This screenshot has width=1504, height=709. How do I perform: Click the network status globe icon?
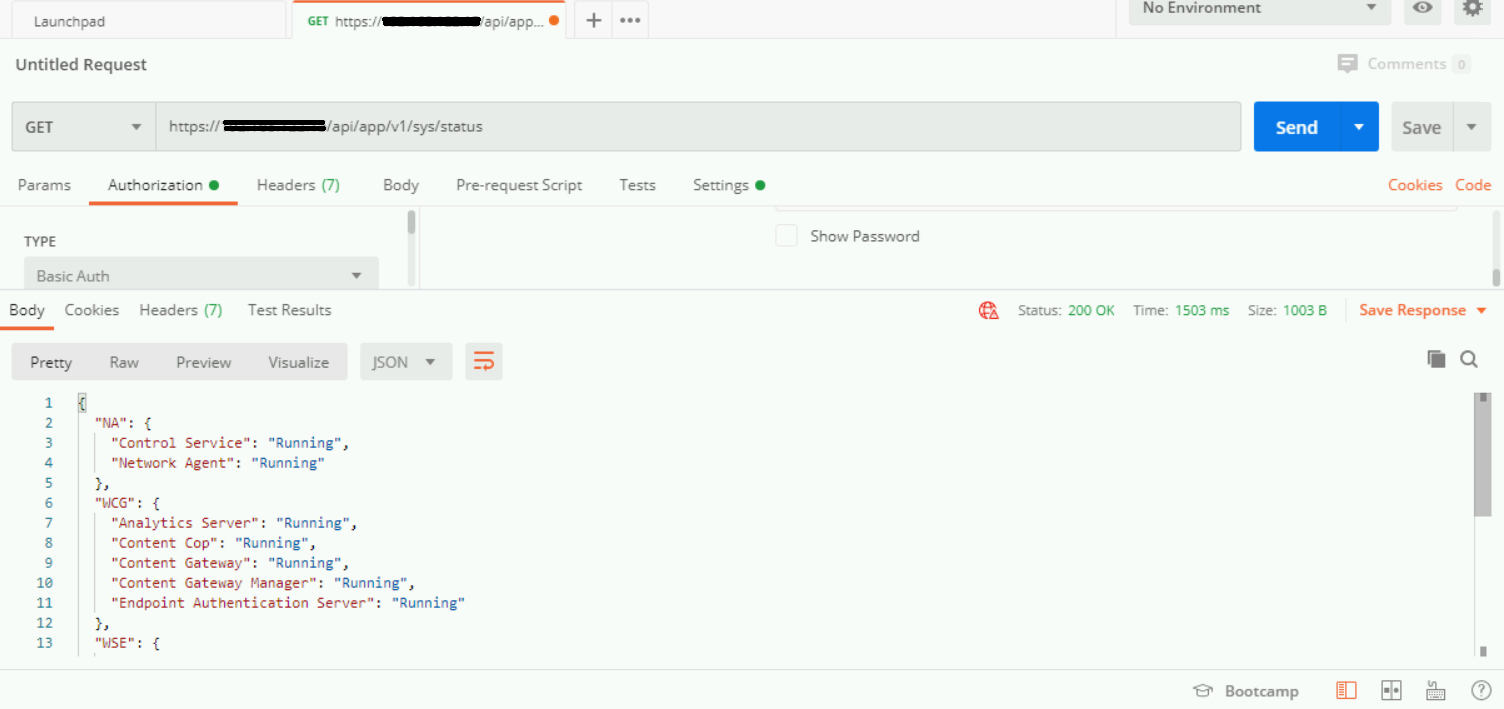988,310
